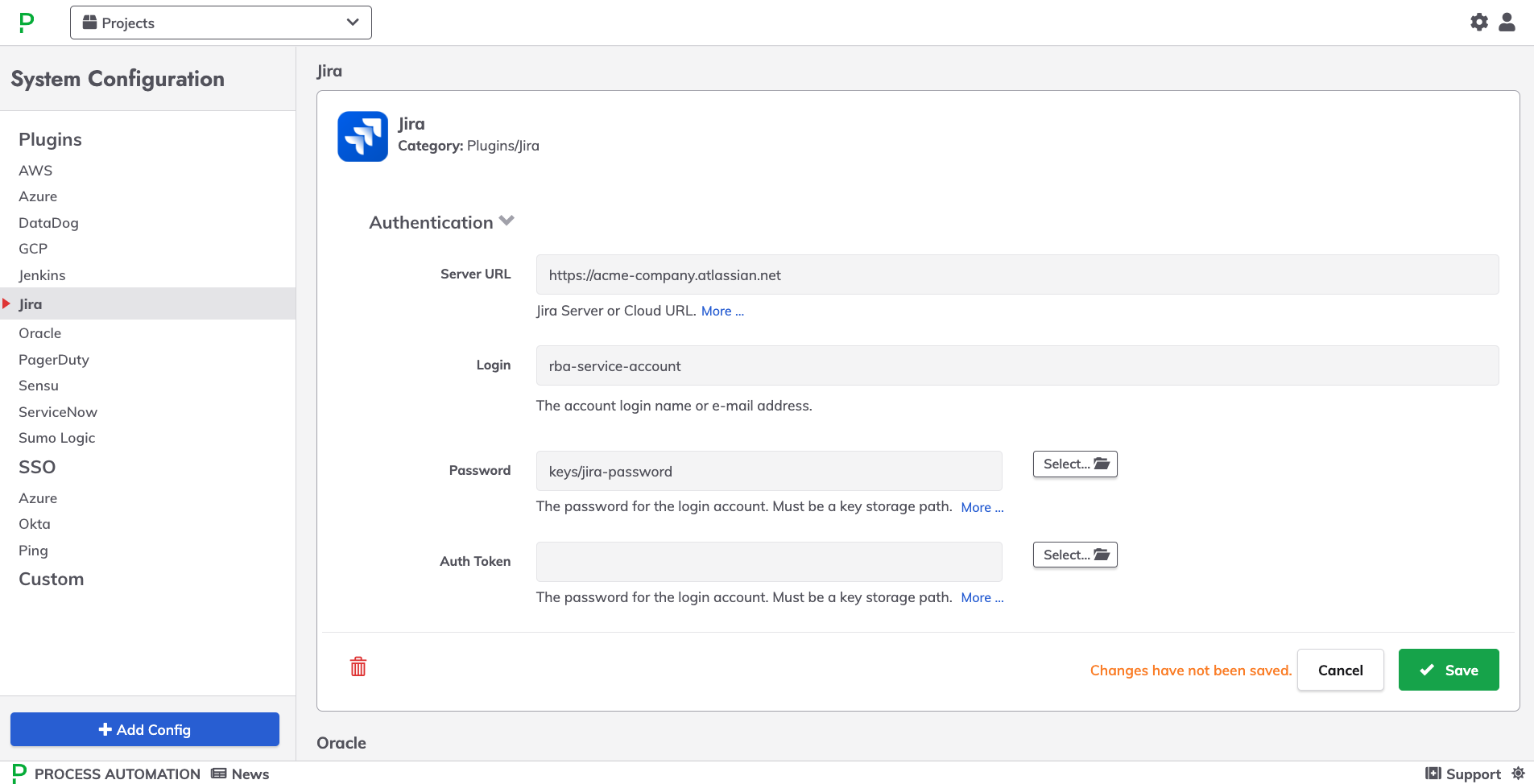Select Okta SSO config
Image resolution: width=1534 pixels, height=784 pixels.
(x=35, y=524)
